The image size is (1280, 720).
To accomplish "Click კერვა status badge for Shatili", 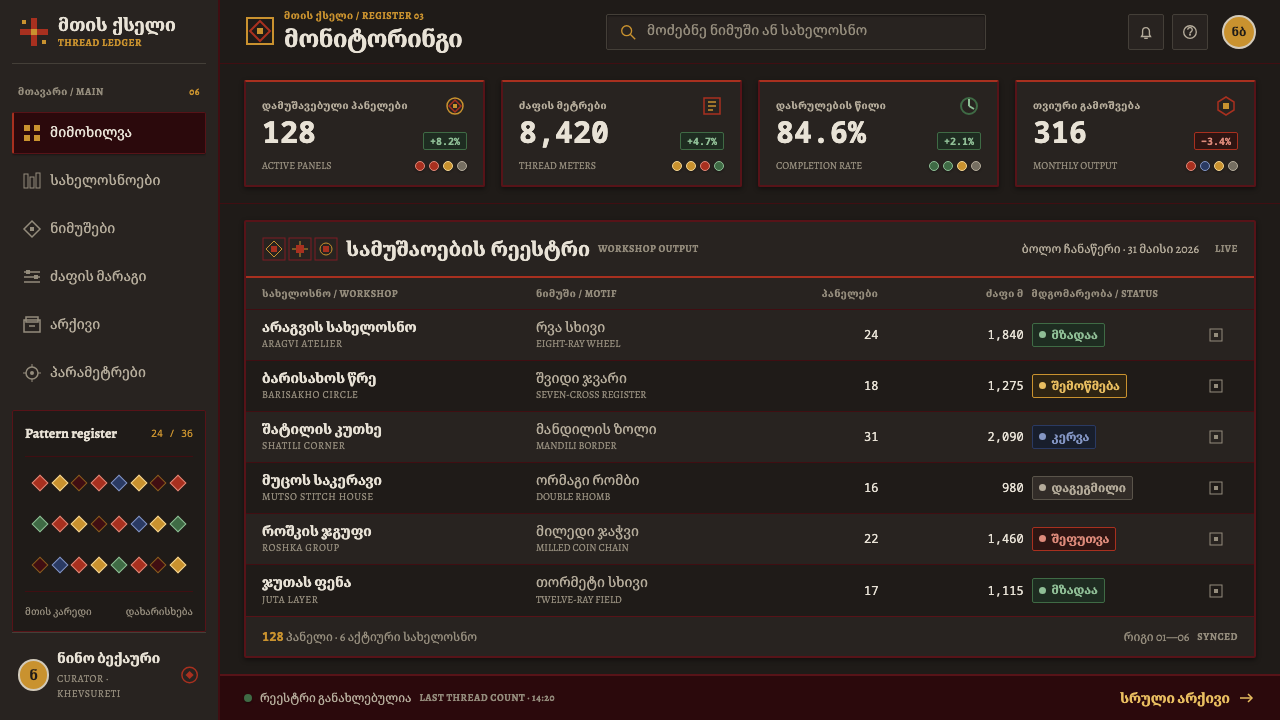I will pyautogui.click(x=1064, y=437).
